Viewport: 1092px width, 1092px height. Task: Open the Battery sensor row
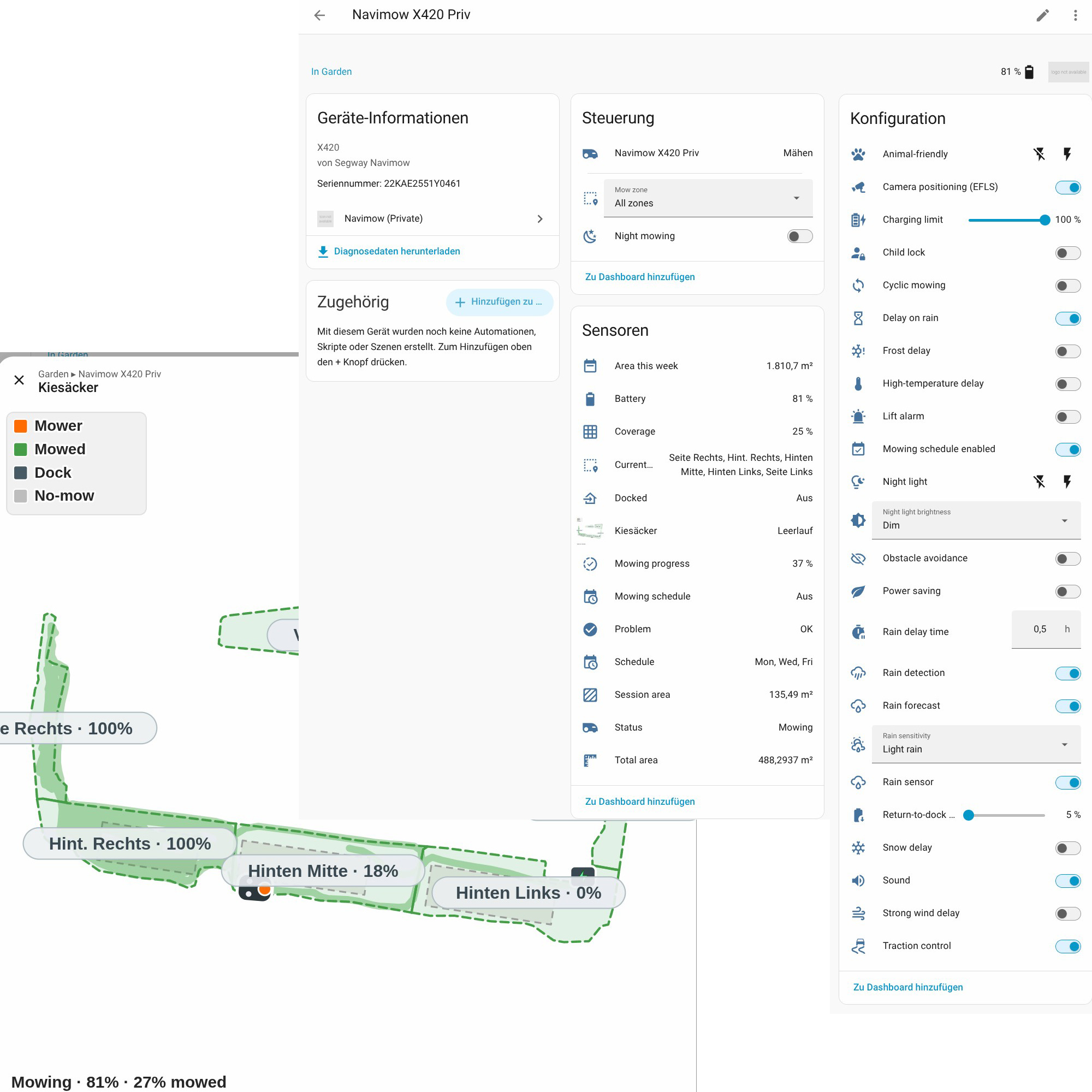[697, 399]
